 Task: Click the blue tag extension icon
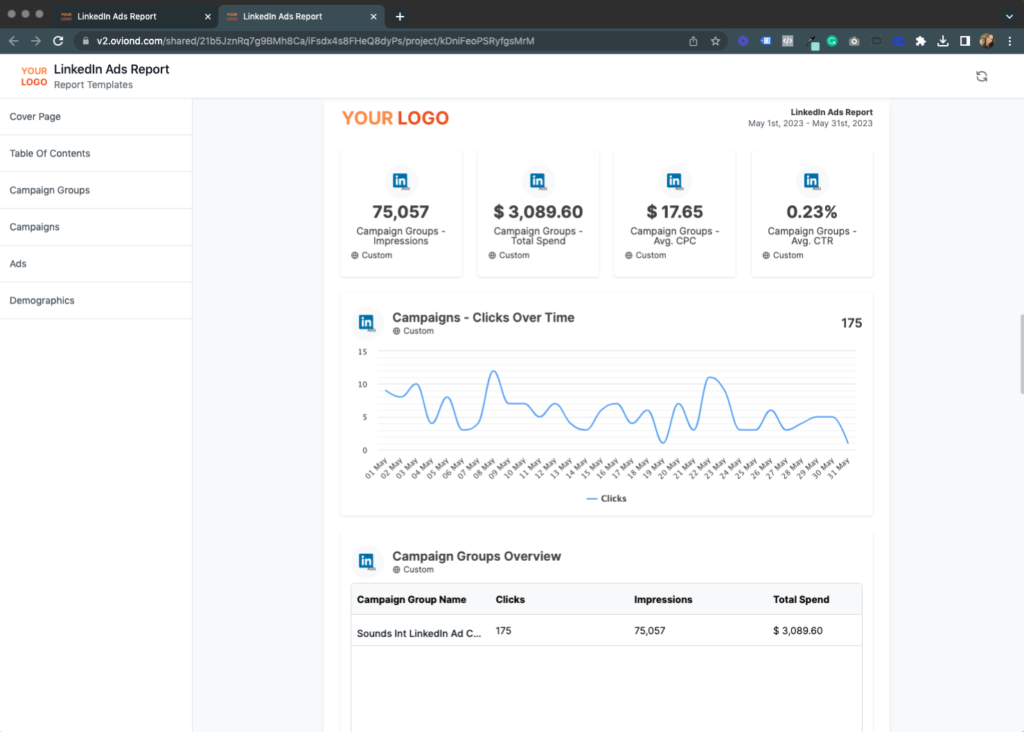(x=765, y=41)
